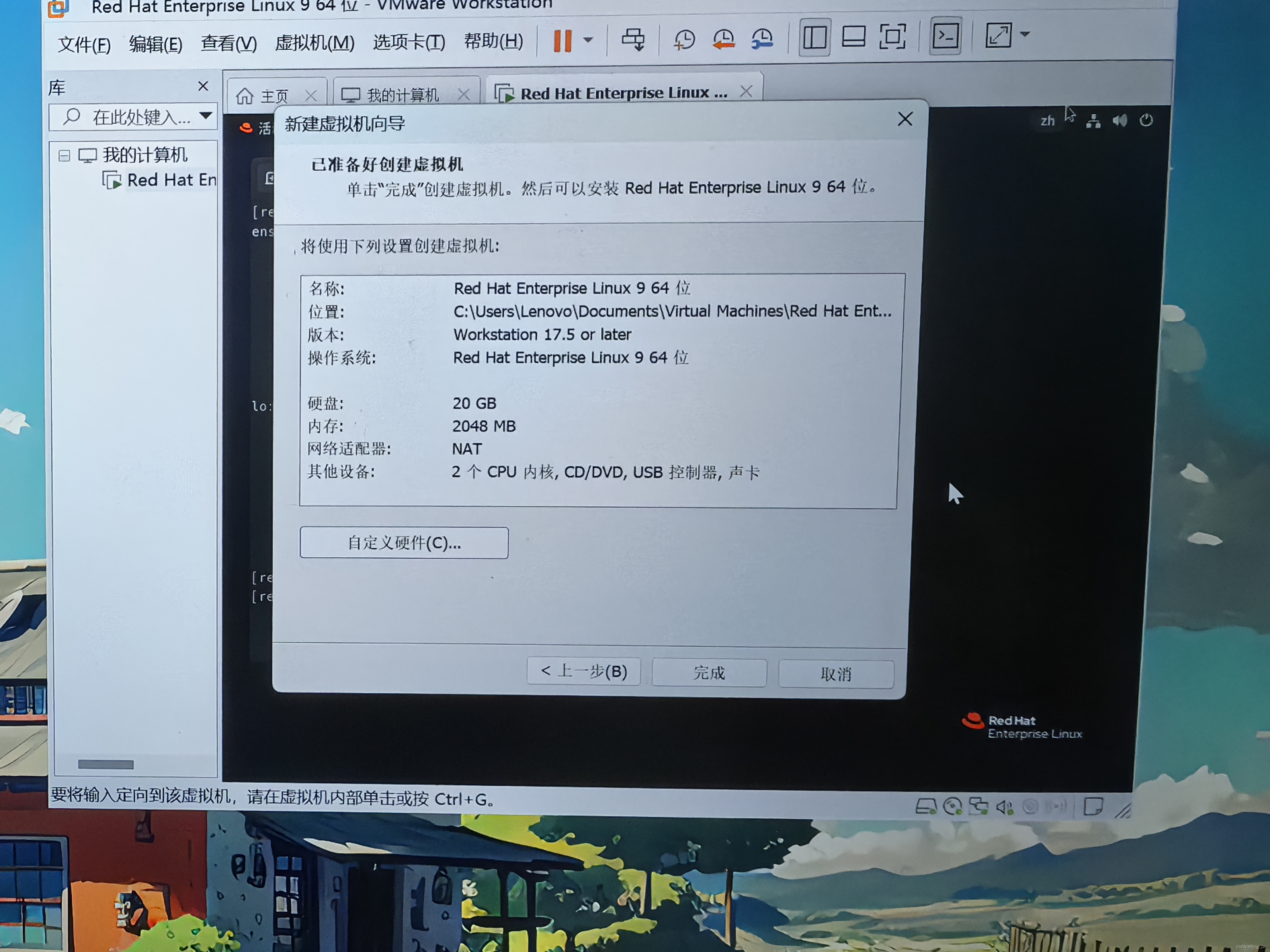Open the 选项卡(T) menu
Viewport: 1270px width, 952px height.
click(409, 42)
